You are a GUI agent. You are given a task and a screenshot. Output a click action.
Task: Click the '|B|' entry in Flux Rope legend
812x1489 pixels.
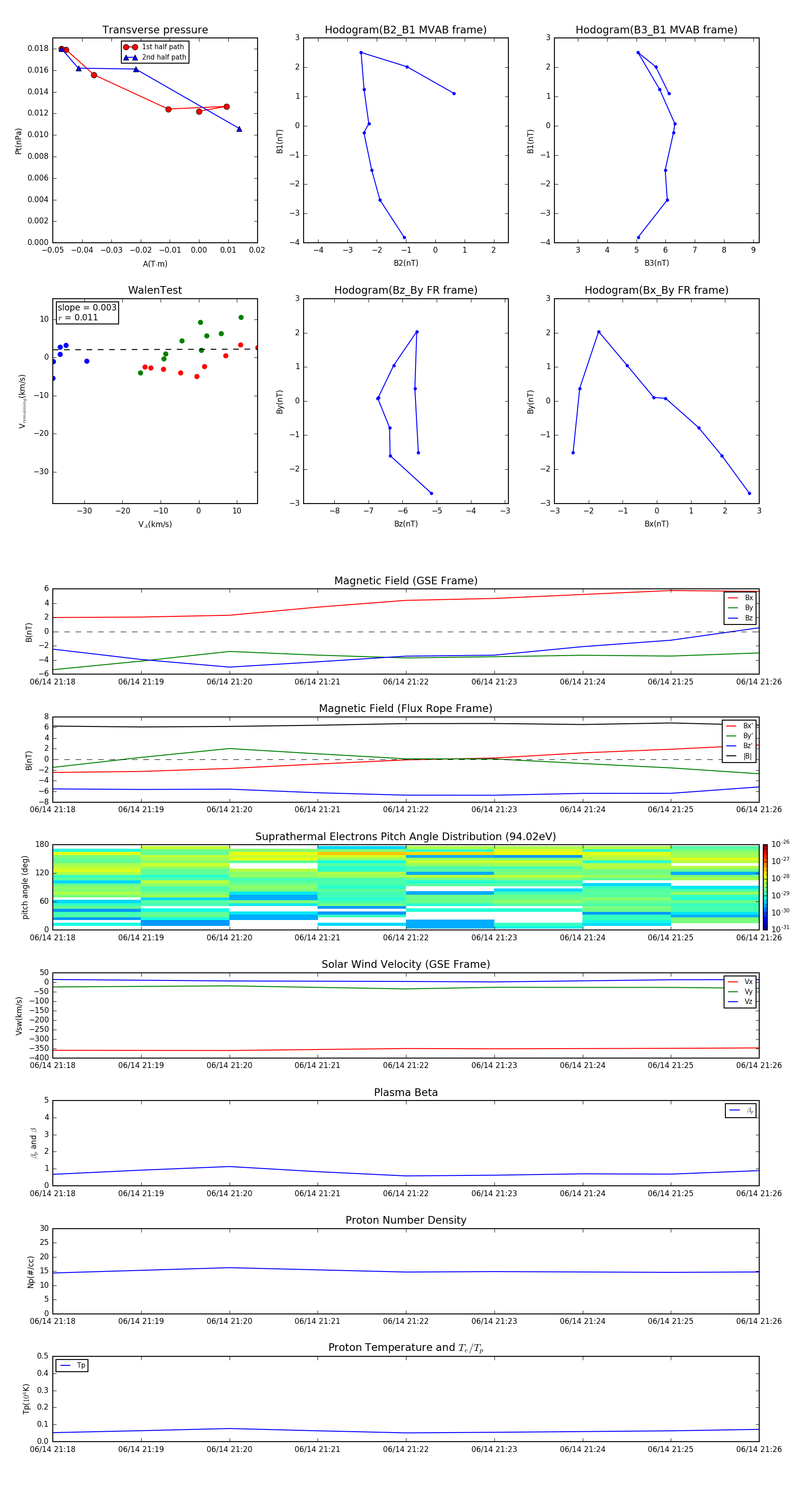click(739, 756)
